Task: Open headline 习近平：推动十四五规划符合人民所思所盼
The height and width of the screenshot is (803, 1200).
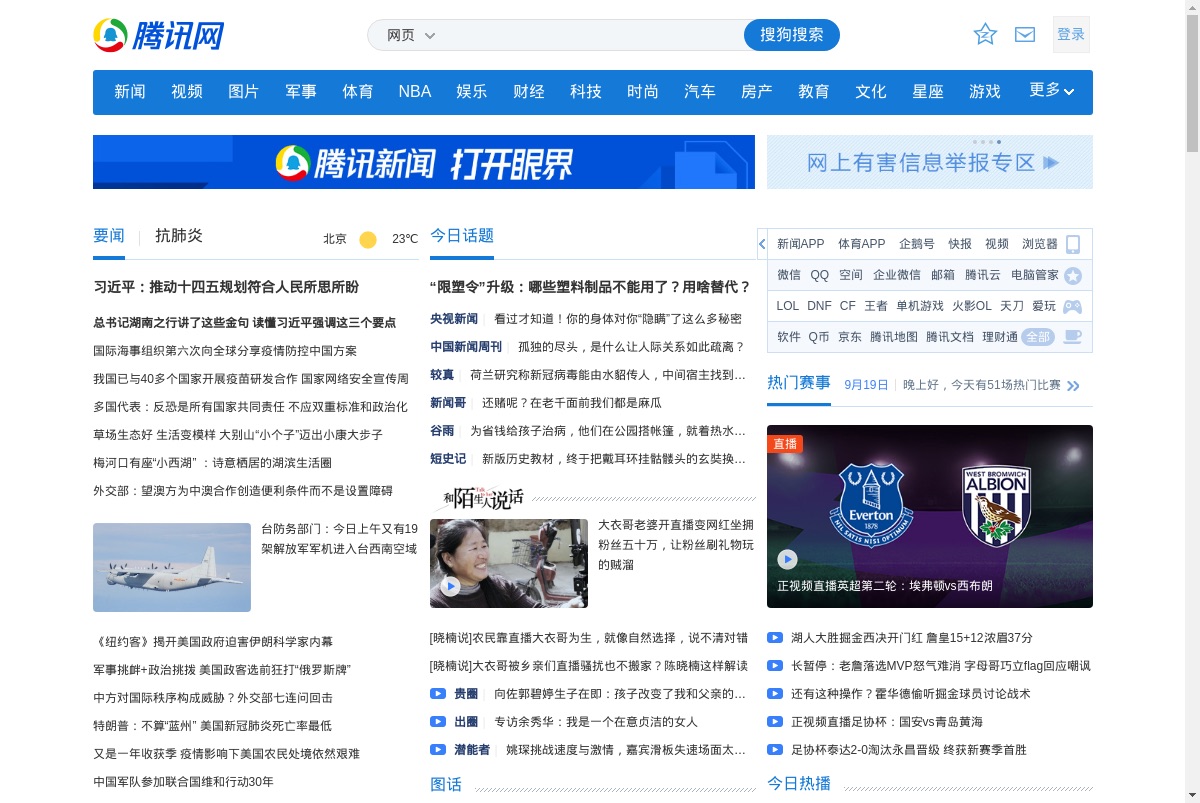Action: 226,287
